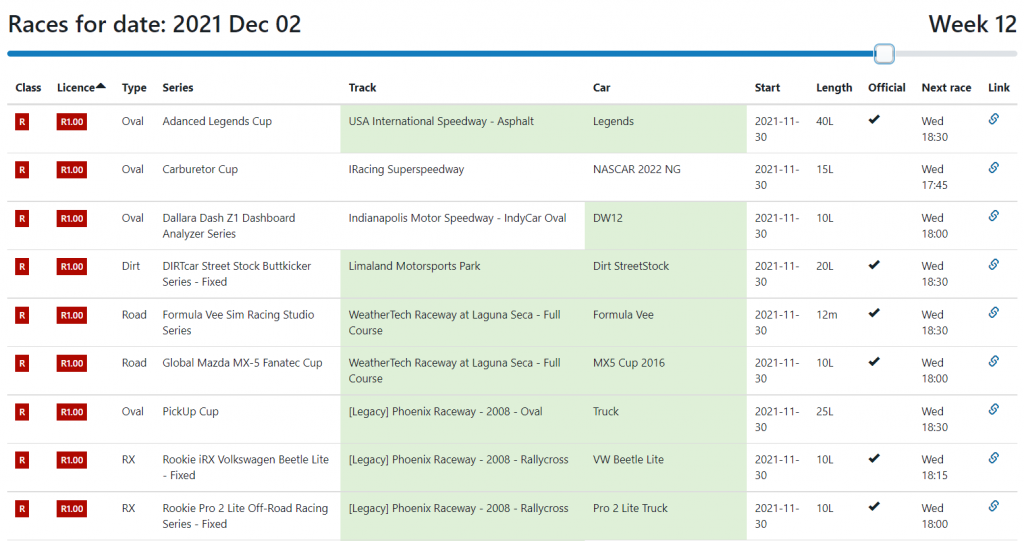This screenshot has width=1024, height=541.
Task: Click R1.00 licence badge in Carburetor Cup row
Action: click(72, 170)
